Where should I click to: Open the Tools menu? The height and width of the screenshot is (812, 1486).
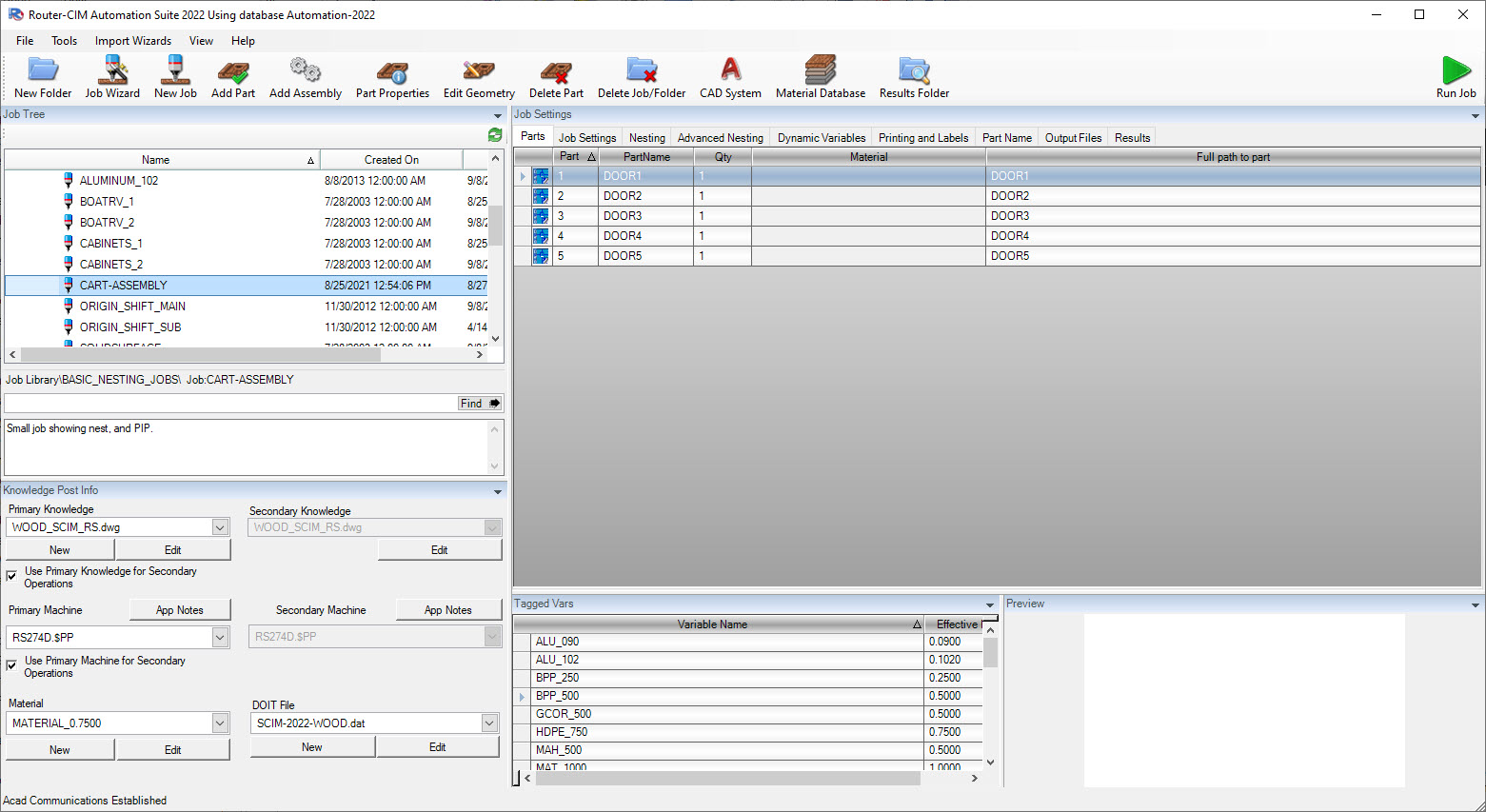coord(64,41)
